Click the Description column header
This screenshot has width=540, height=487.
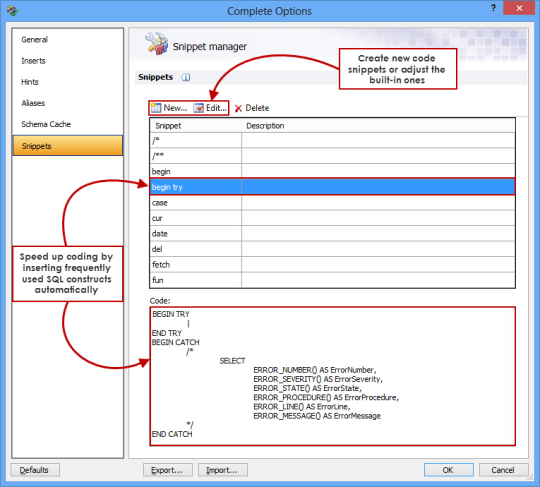(x=378, y=126)
